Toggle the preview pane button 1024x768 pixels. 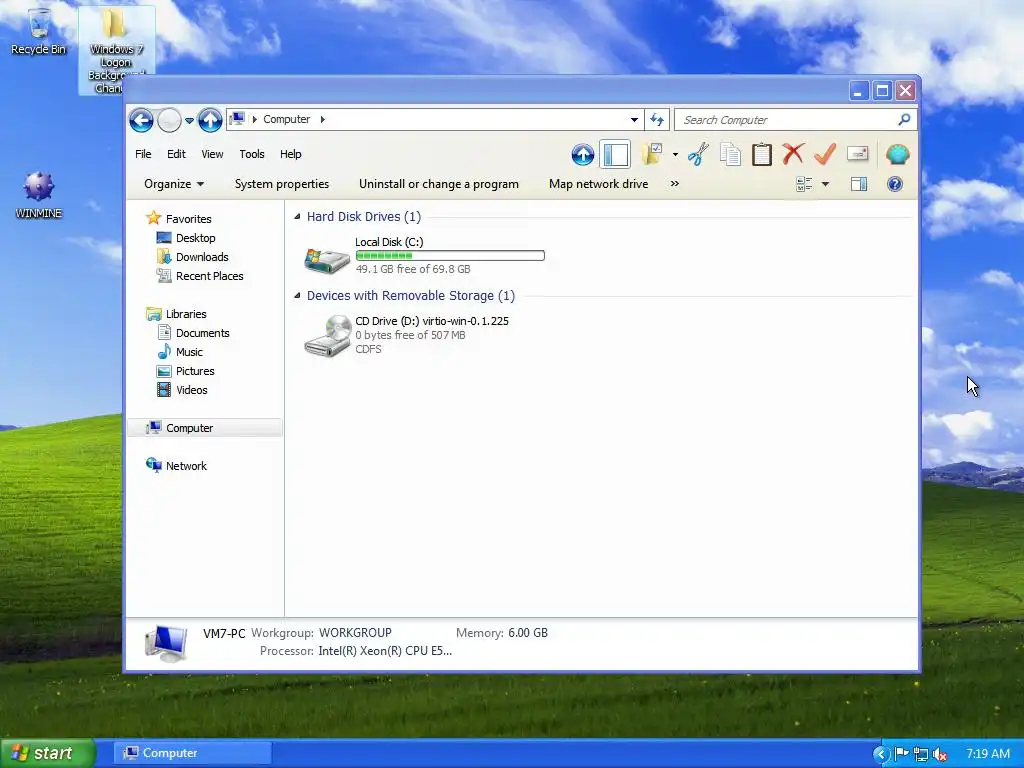click(859, 184)
